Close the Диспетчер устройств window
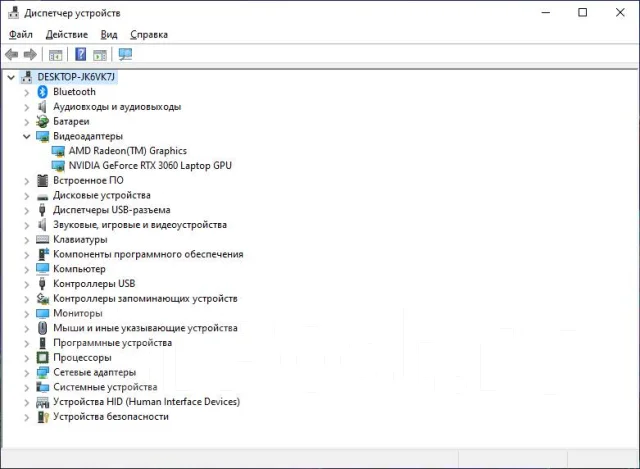 (x=620, y=13)
